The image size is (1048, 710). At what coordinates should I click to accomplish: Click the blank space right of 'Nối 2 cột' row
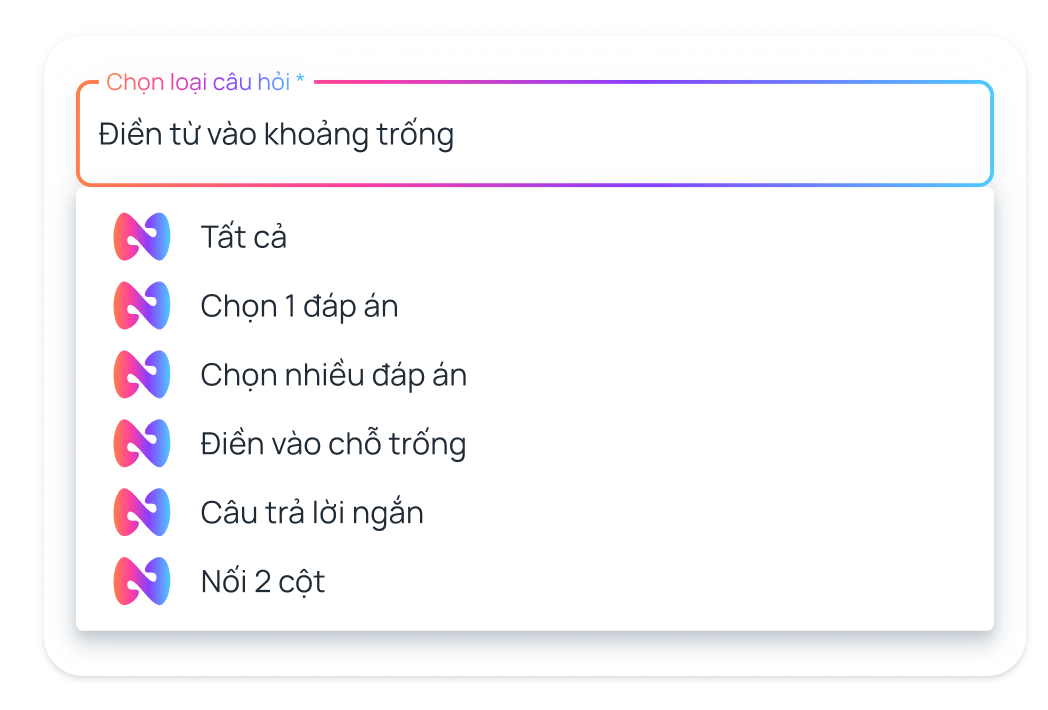pyautogui.click(x=700, y=581)
